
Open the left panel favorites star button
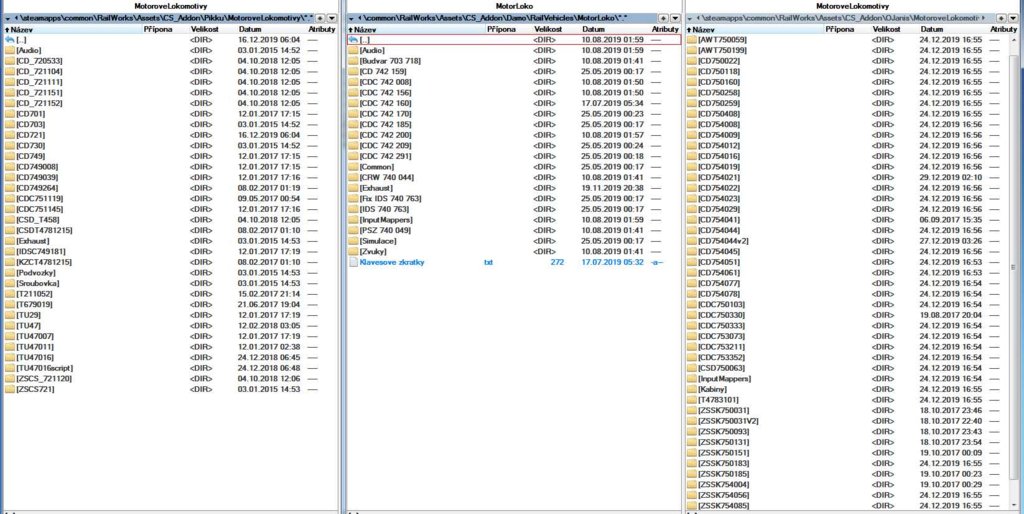click(322, 18)
